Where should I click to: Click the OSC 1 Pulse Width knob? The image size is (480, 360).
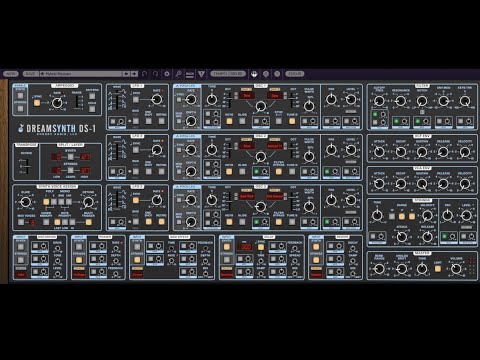tap(309, 106)
